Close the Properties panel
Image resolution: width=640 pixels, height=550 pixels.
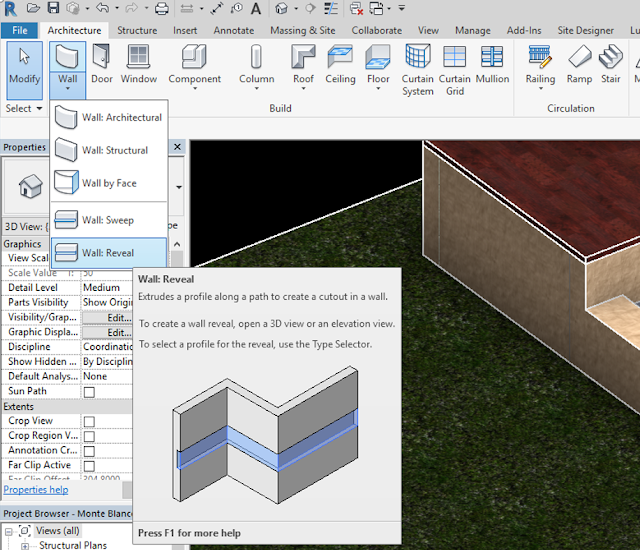pyautogui.click(x=177, y=147)
